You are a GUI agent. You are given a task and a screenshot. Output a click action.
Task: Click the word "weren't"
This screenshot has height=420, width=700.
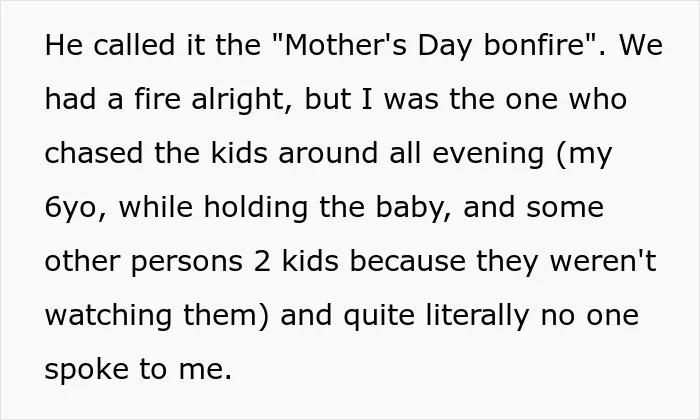click(x=603, y=262)
